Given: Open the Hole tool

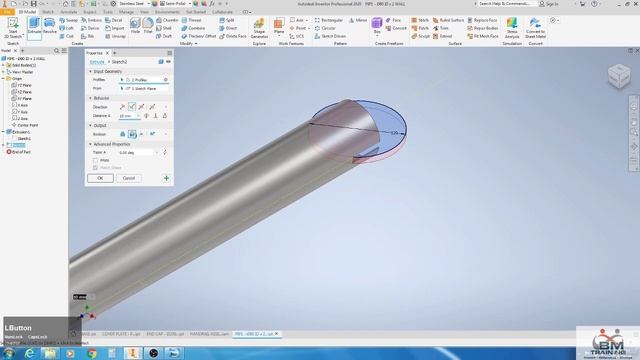Looking at the screenshot, I should (135, 26).
